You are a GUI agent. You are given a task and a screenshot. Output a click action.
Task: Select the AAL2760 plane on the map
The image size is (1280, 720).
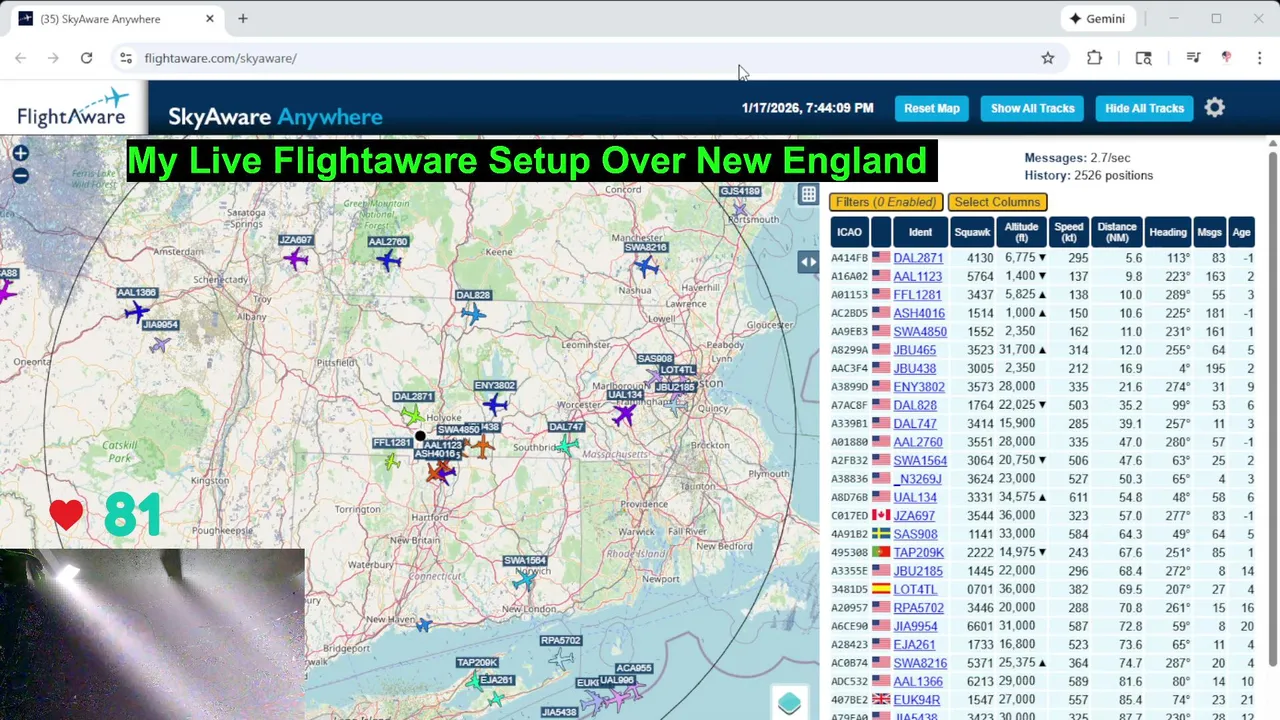[x=389, y=261]
